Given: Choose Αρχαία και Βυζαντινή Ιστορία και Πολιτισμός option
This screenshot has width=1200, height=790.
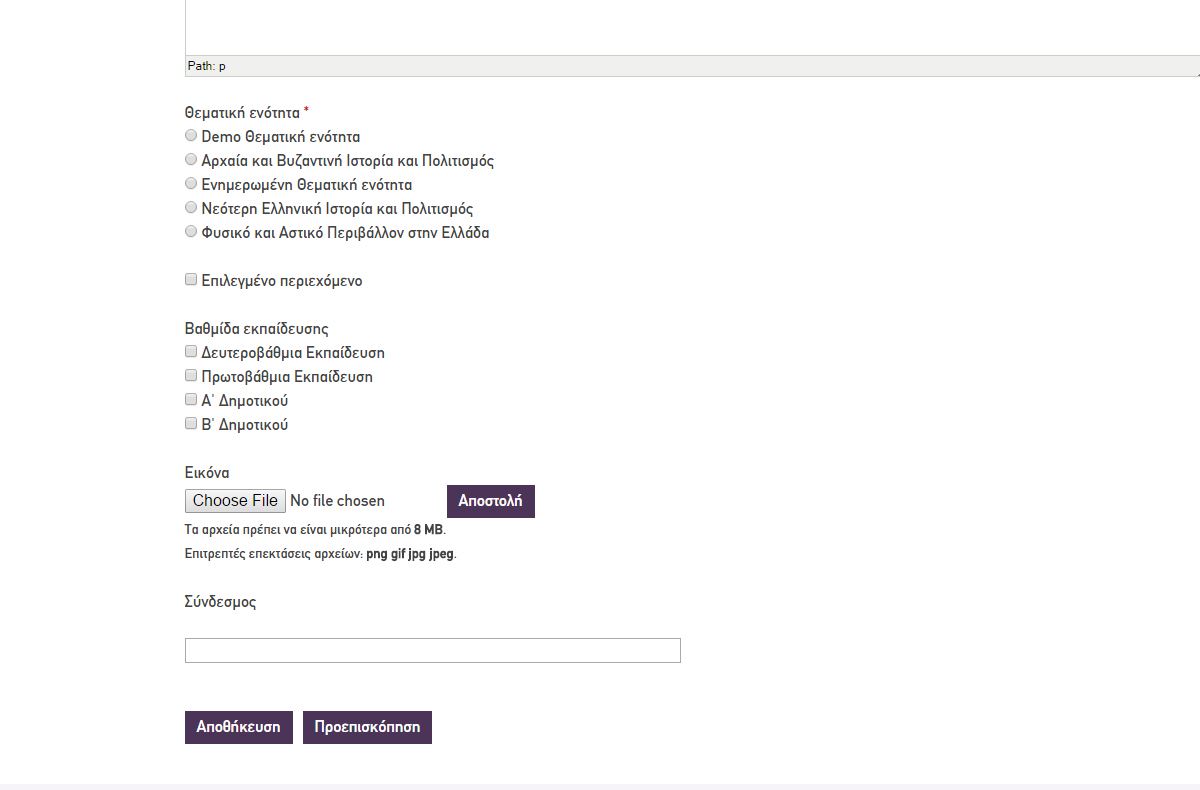Looking at the screenshot, I should 191,160.
